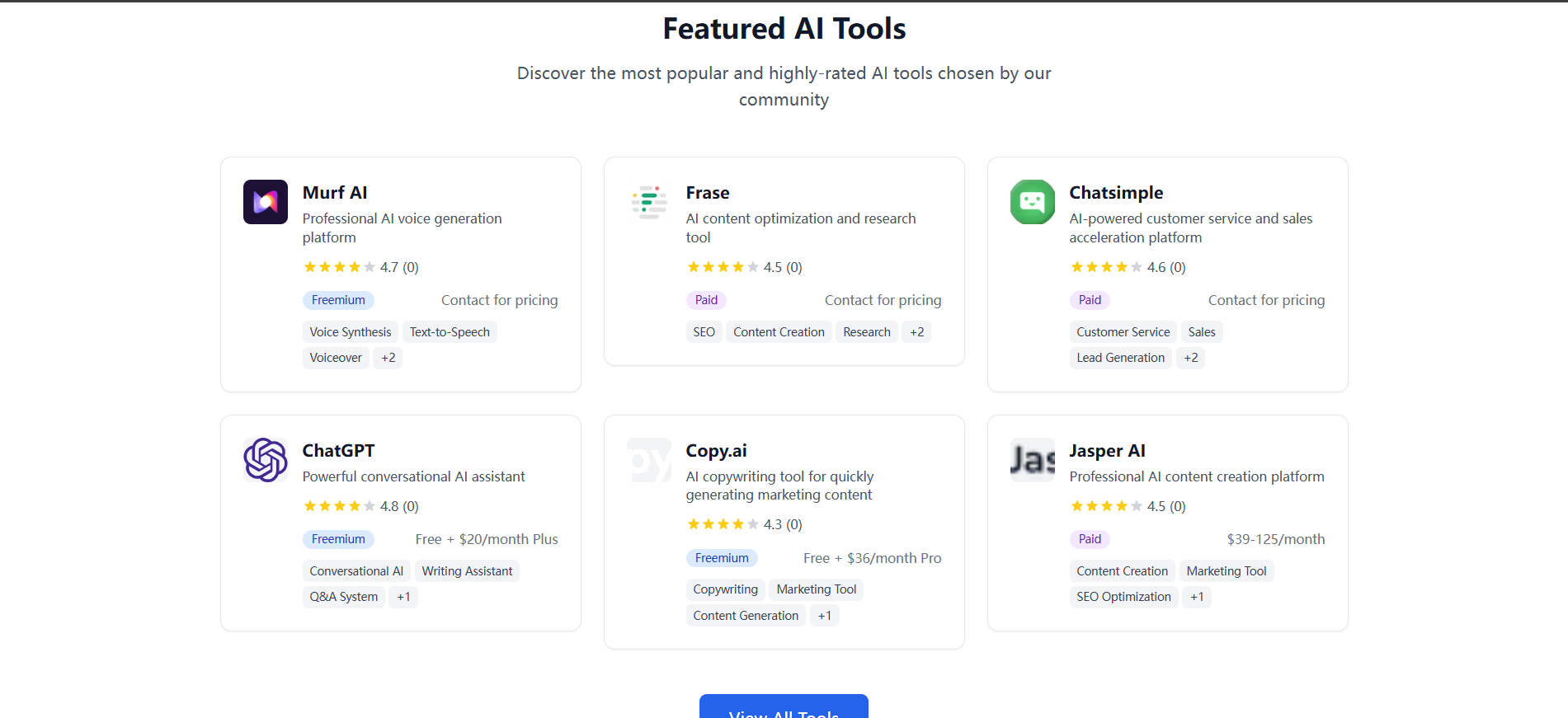Screen dimensions: 1568x718
Task: Open the Jasper AI tool title
Action: pos(1107,451)
